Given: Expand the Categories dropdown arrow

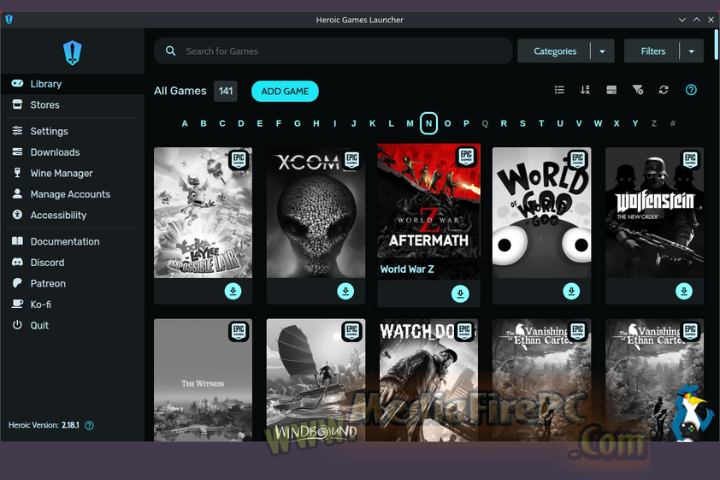Looking at the screenshot, I should tap(602, 51).
